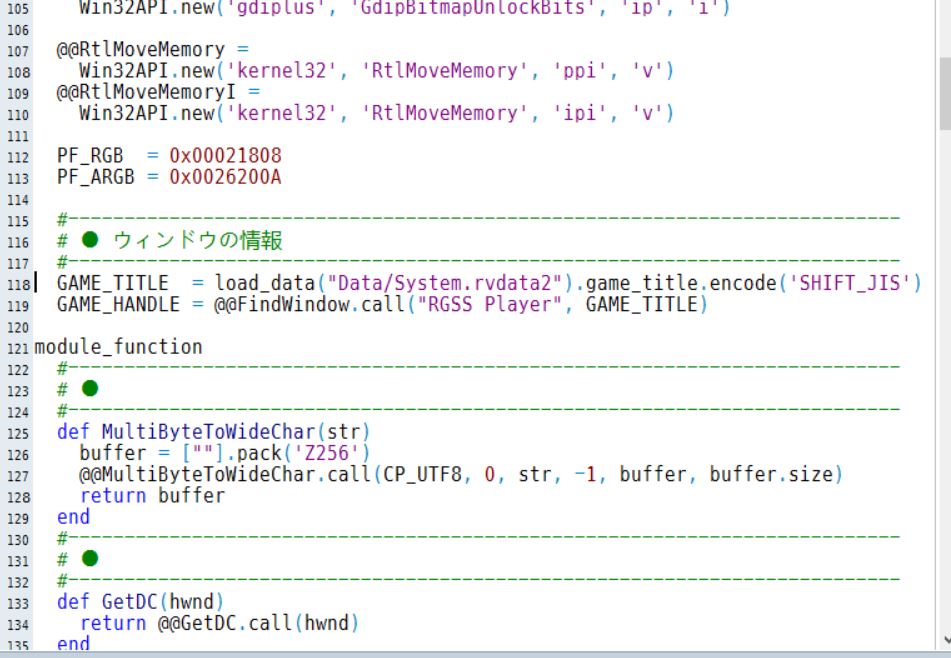Screen dimensions: 951x658
Task: Click line number 133 in the gutter
Action: (x=18, y=603)
